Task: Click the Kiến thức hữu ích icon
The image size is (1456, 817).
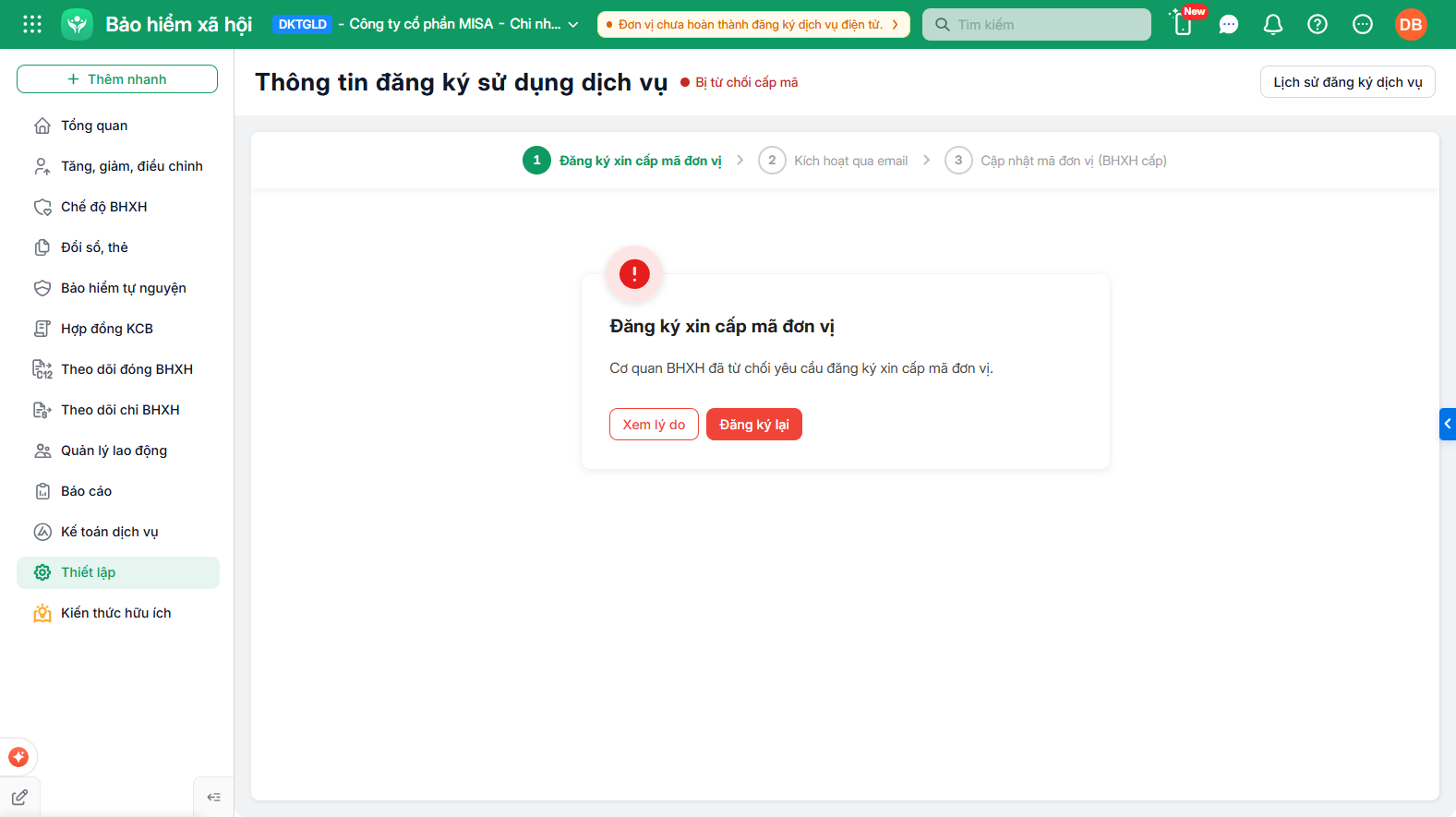Action: coord(42,613)
